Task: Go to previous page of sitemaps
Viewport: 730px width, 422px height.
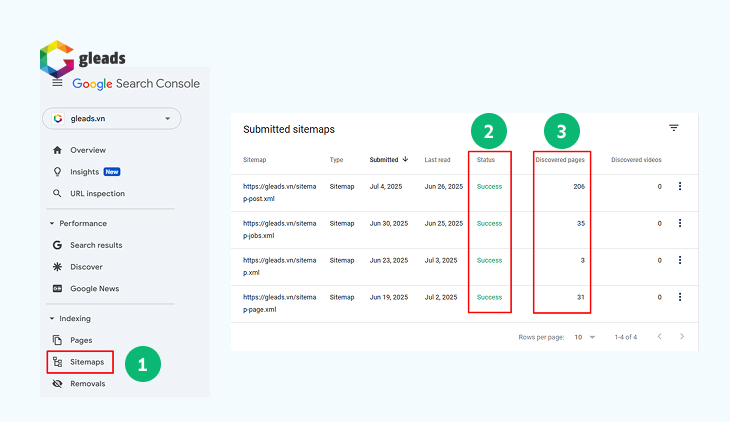Action: [x=660, y=336]
